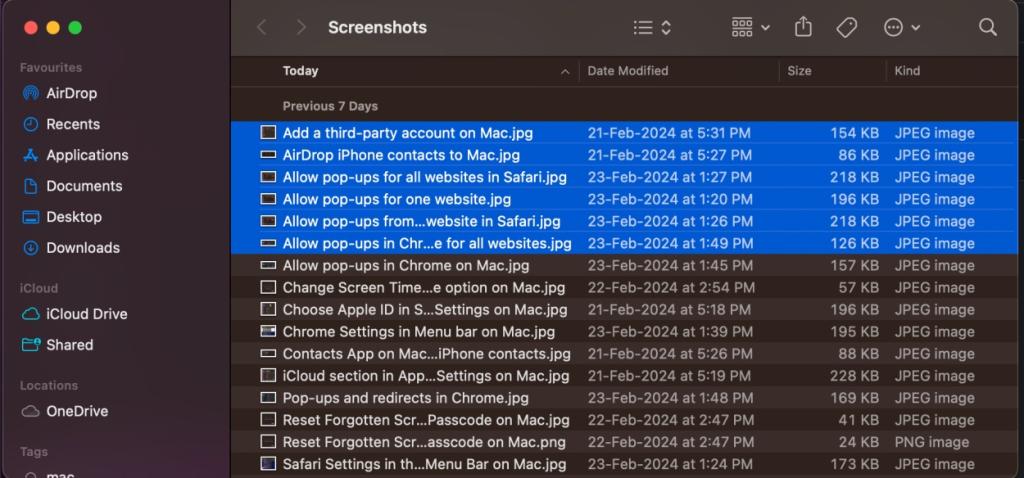
Task: Click the green zoom window button
Action: pos(75,27)
